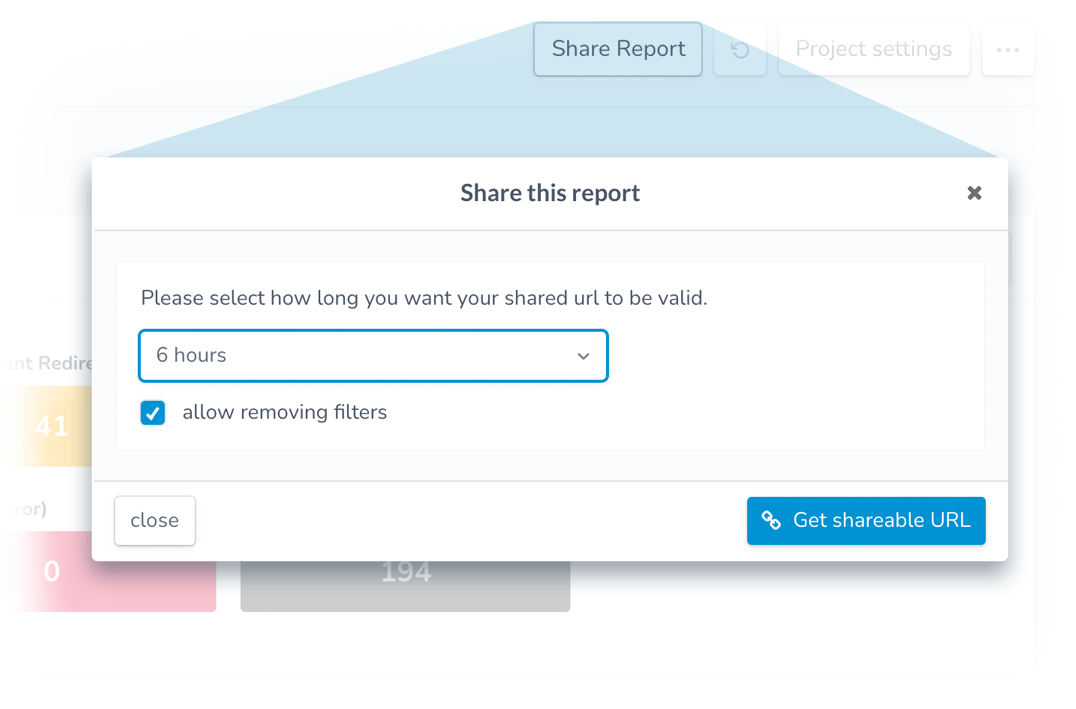Screen dimensions: 1076x709
Task: Click the chevron arrow in the duration dropdown
Action: [x=583, y=356]
